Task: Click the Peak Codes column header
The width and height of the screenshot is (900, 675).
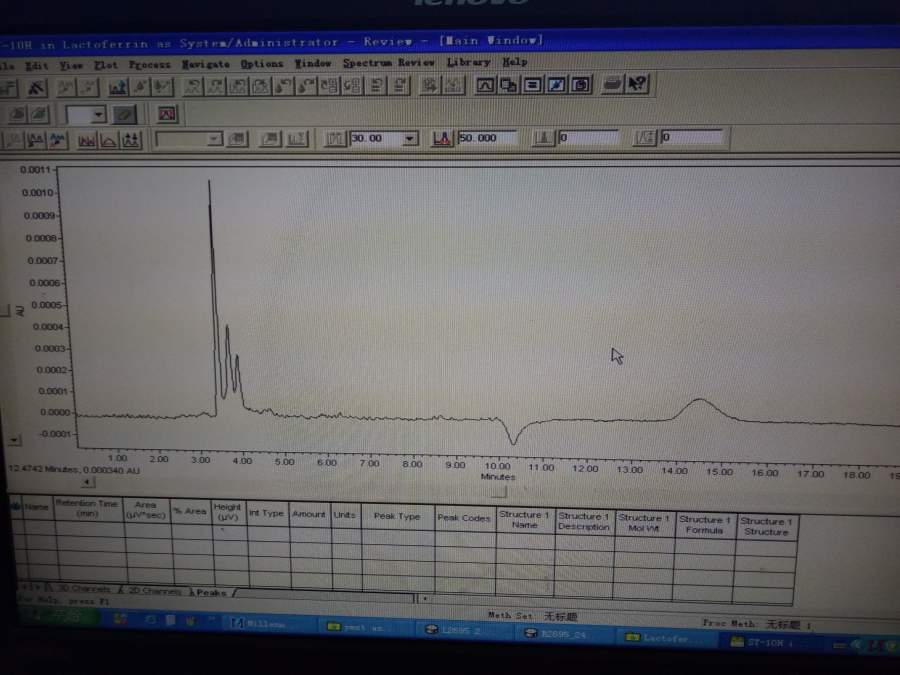Action: click(464, 518)
